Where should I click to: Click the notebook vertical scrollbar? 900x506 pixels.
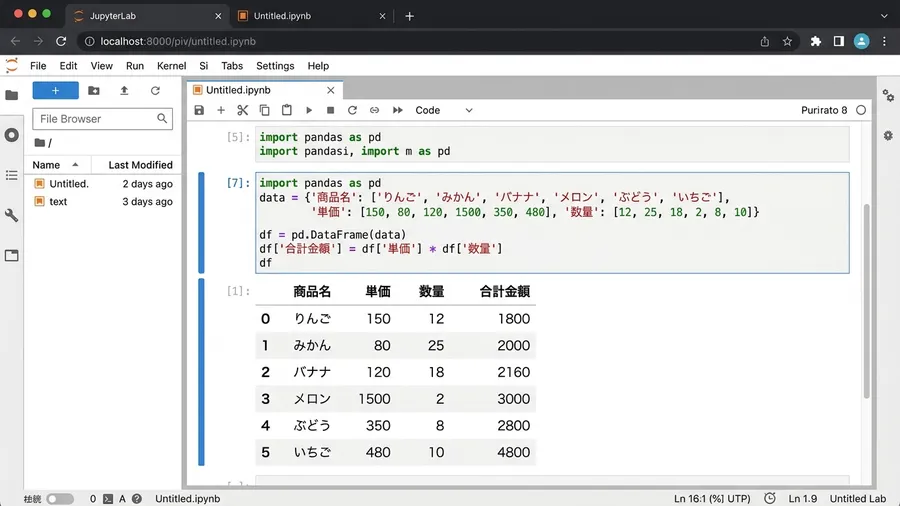(867, 301)
